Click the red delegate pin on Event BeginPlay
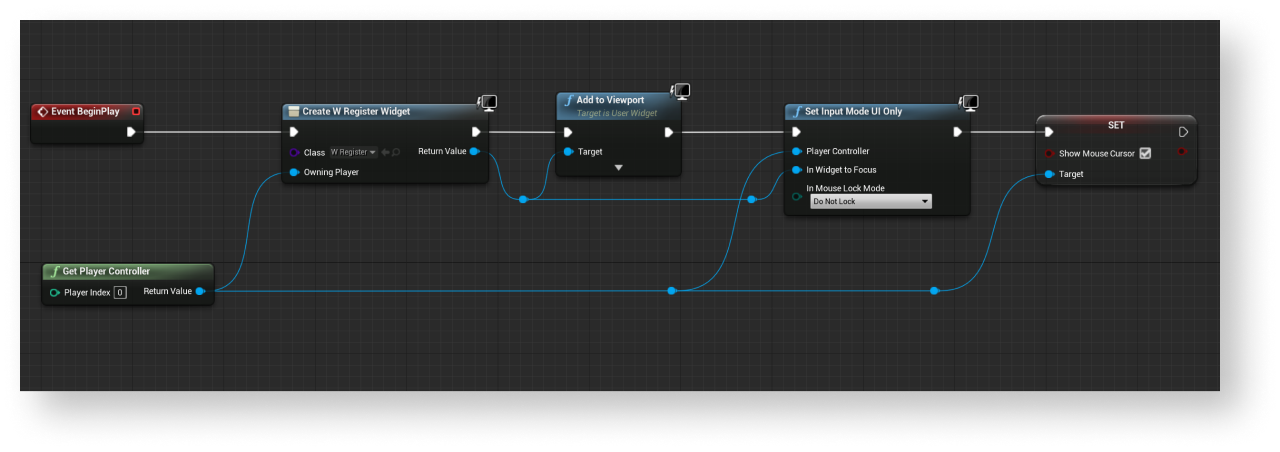The width and height of the screenshot is (1280, 452). 136,112
